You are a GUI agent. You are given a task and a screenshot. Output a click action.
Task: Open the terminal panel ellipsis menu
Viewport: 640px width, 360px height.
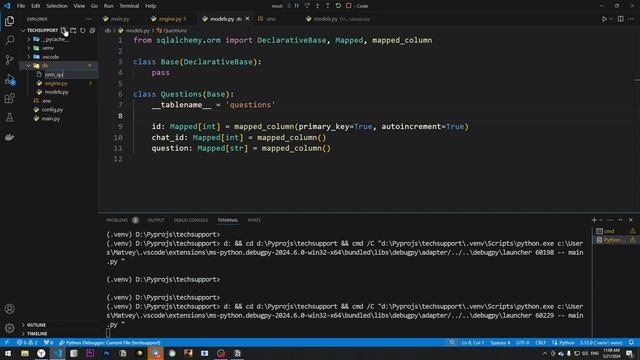(610, 220)
